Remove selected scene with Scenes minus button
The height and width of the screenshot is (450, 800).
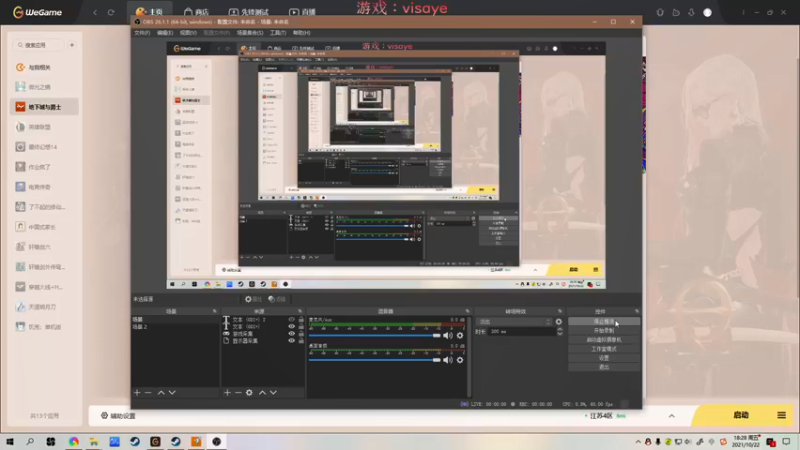click(148, 392)
